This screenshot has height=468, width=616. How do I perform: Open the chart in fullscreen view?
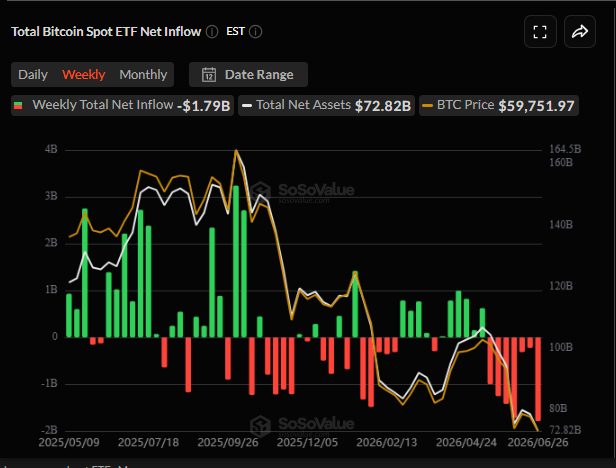coord(540,32)
